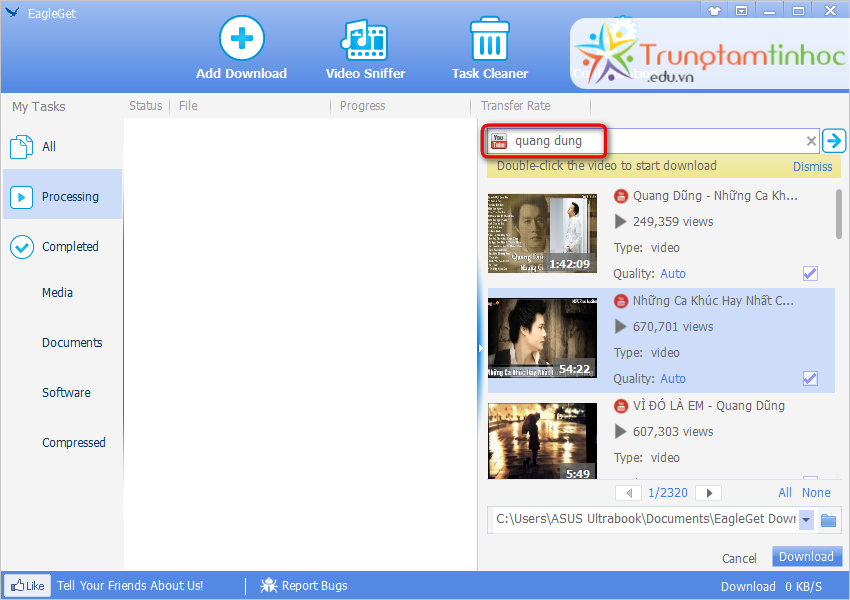Select the 54:22 video thumbnail
The width and height of the screenshot is (850, 600).
542,338
